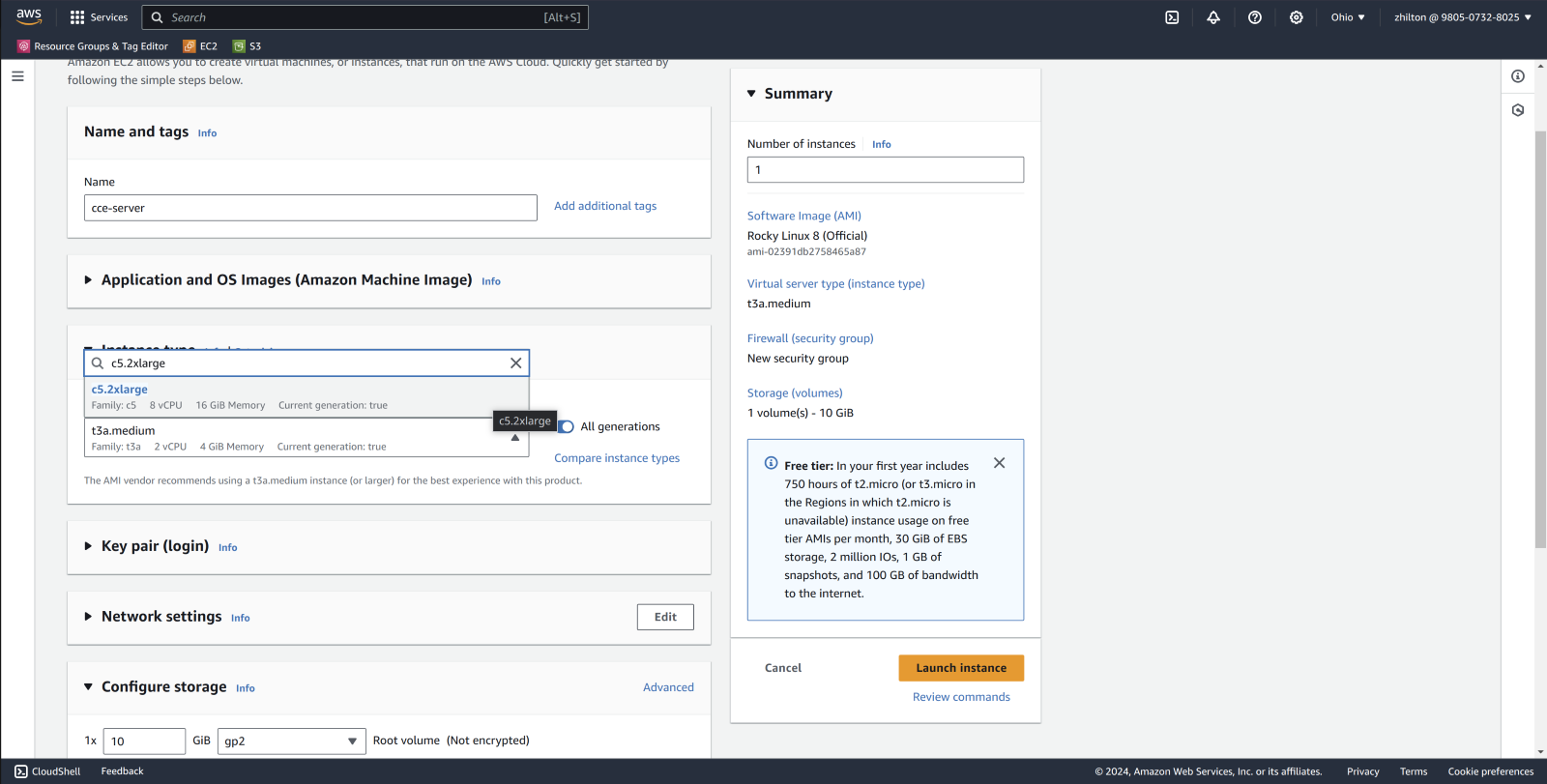
Task: Open Feedback in the footer
Action: [x=122, y=771]
